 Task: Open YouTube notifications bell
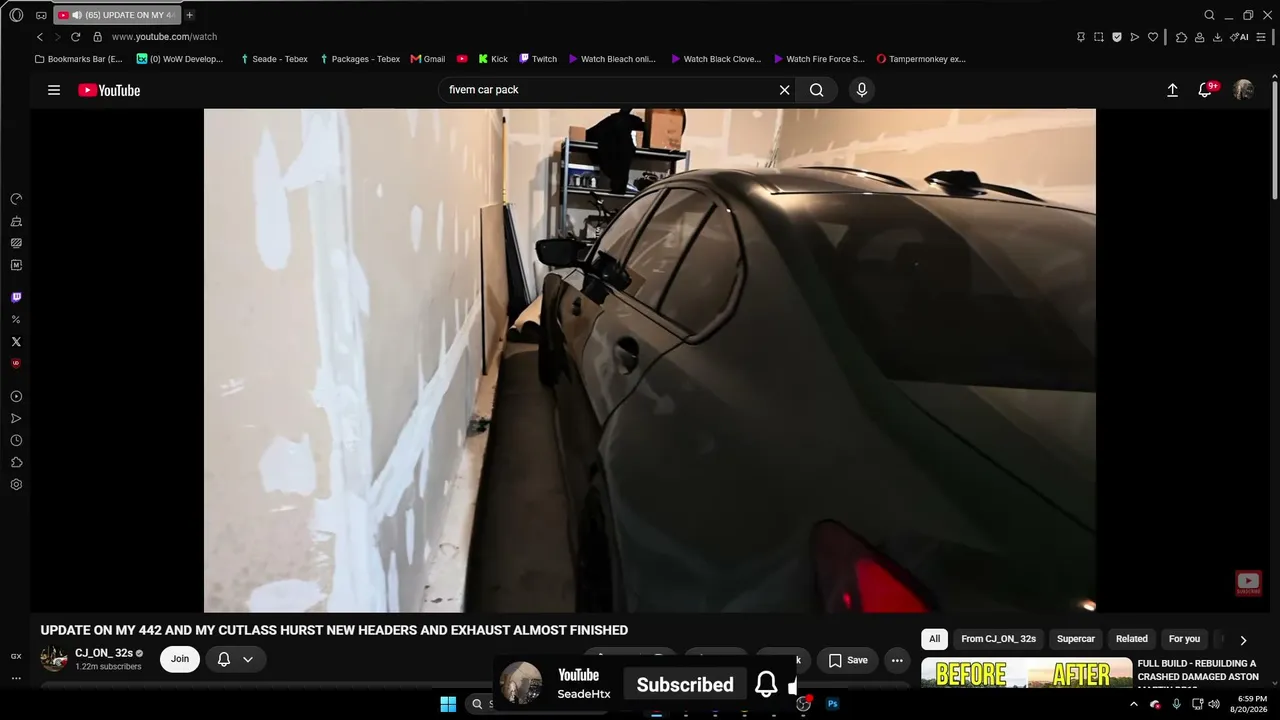pyautogui.click(x=1207, y=90)
